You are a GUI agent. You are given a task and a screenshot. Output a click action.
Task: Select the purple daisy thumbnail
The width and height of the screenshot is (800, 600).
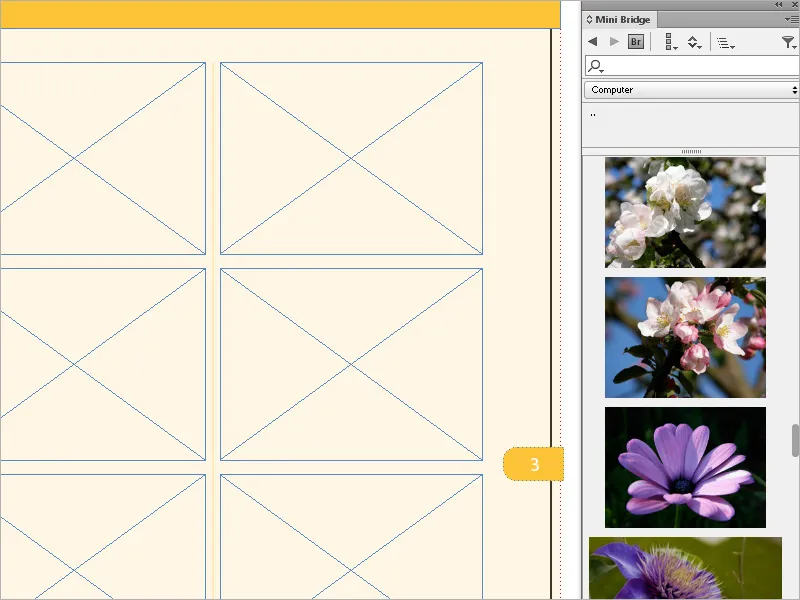coord(685,467)
